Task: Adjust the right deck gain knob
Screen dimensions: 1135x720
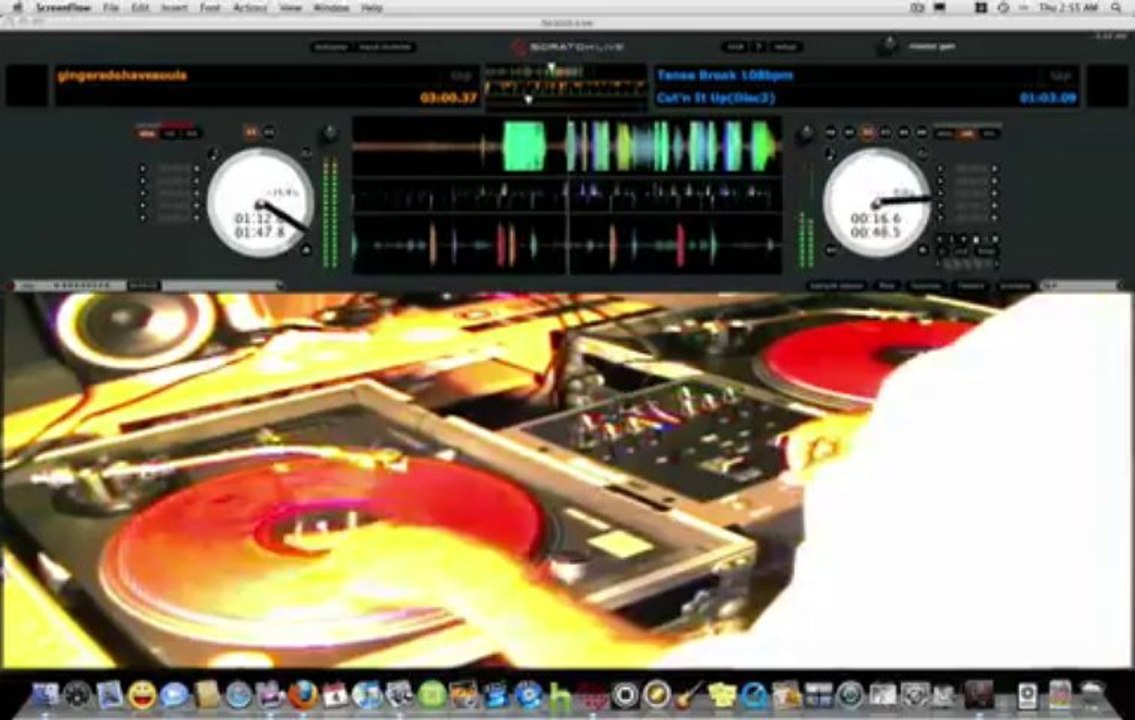Action: pyautogui.click(x=804, y=134)
